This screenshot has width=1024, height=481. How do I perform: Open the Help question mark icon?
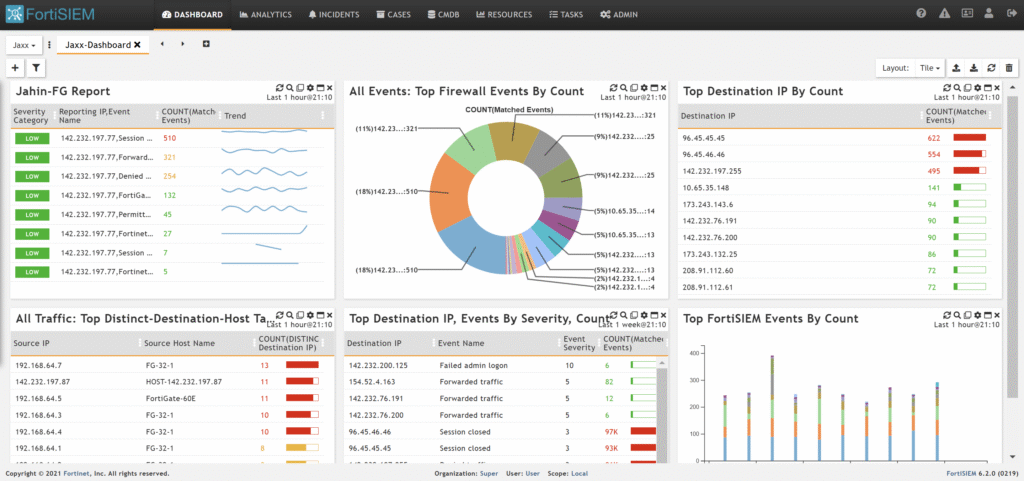pyautogui.click(x=921, y=14)
